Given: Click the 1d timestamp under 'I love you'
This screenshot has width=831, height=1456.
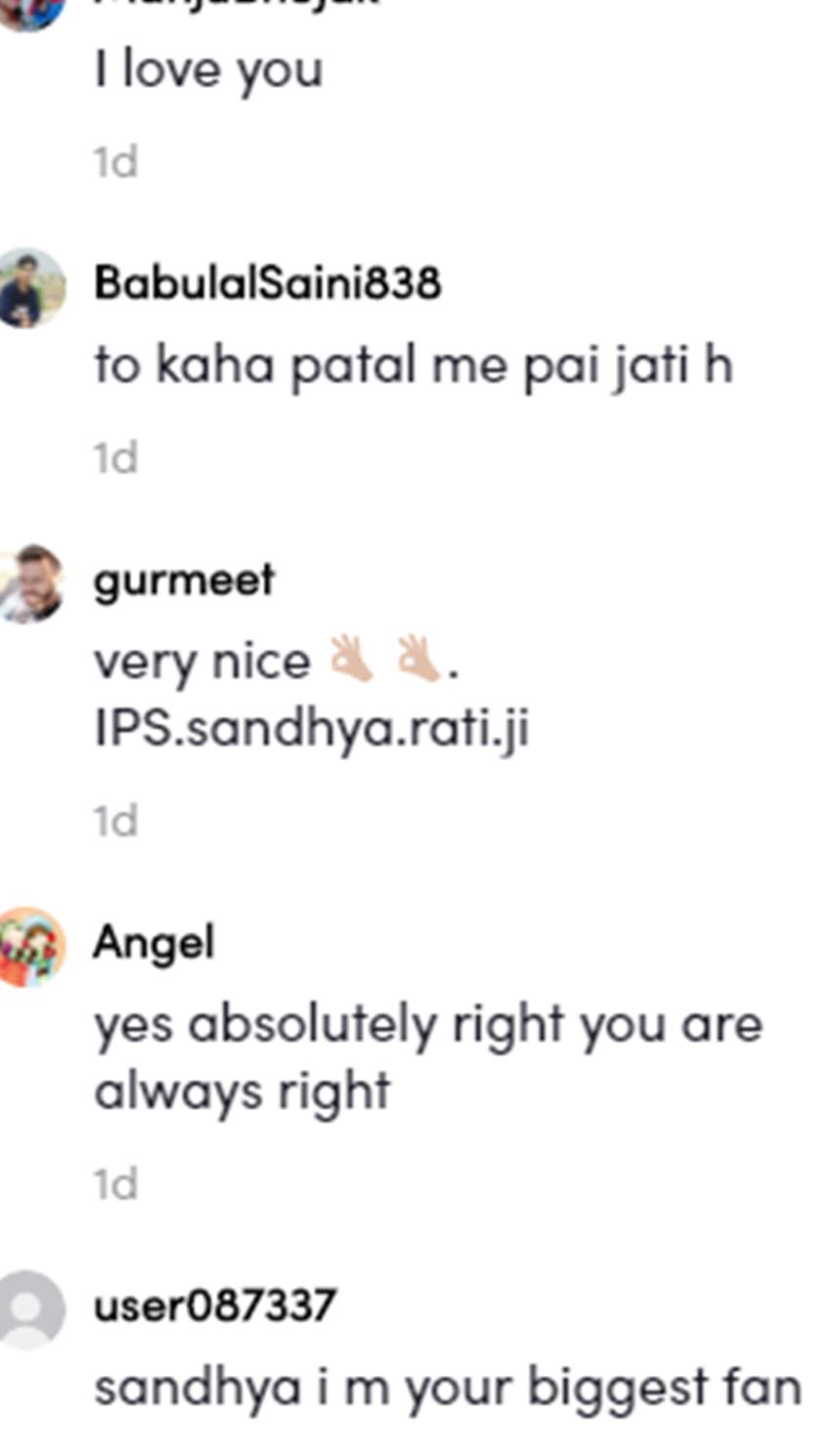Looking at the screenshot, I should pos(115,162).
